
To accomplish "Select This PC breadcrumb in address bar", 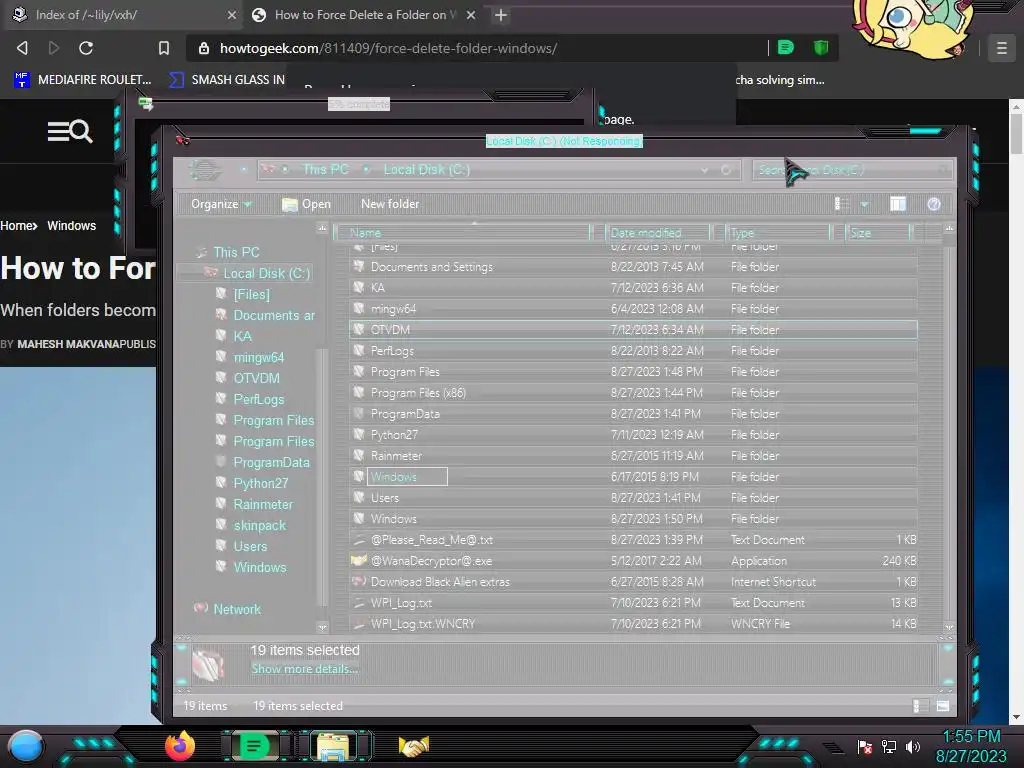I will point(325,169).
